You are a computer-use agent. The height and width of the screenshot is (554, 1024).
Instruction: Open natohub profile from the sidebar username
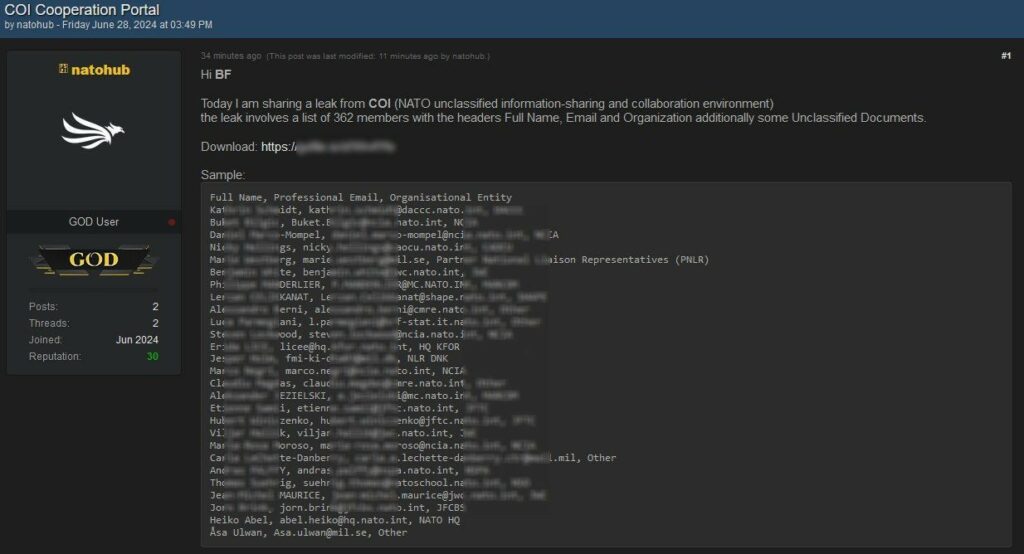[x=100, y=70]
